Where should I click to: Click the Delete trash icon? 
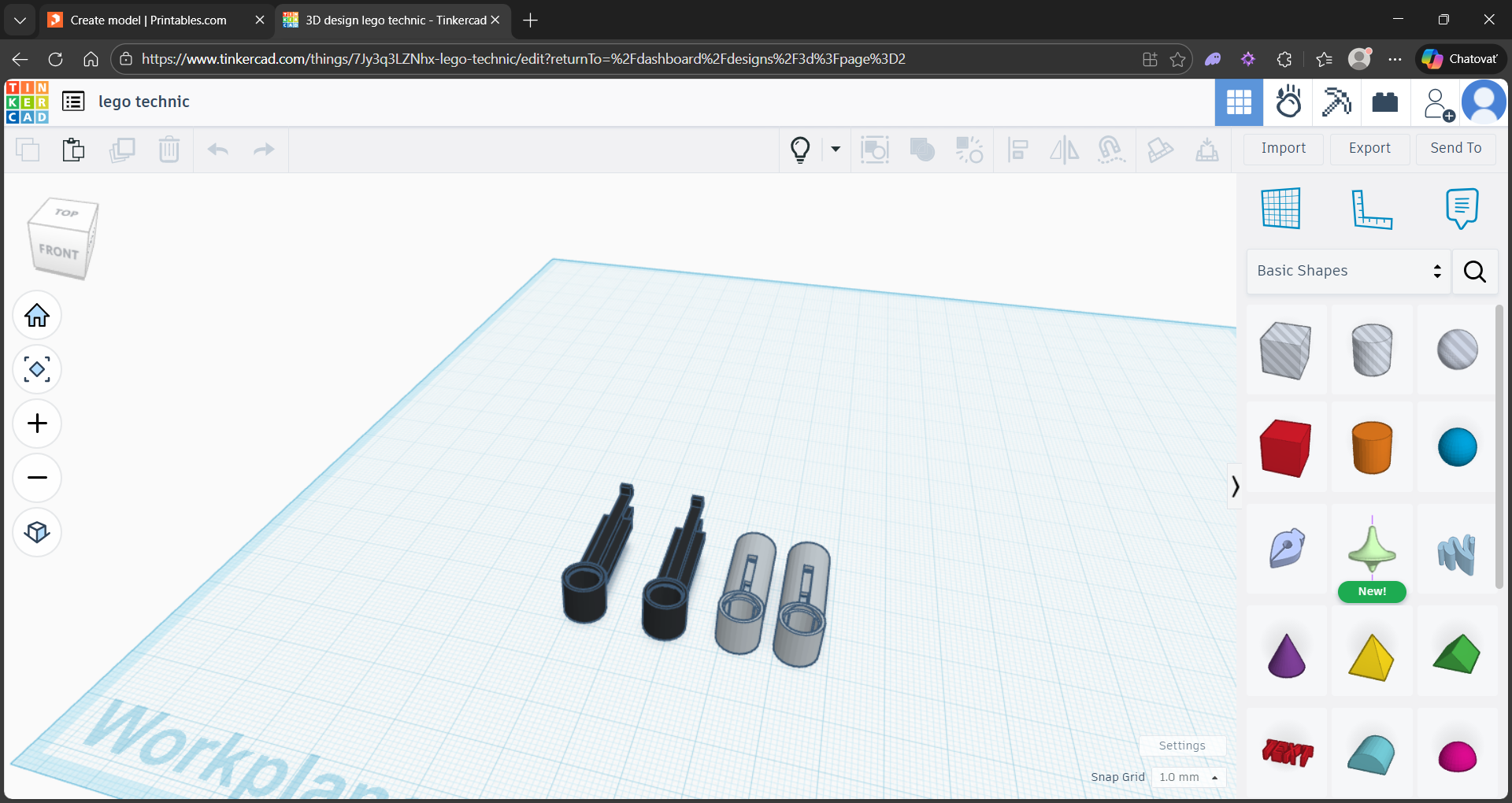pos(169,149)
